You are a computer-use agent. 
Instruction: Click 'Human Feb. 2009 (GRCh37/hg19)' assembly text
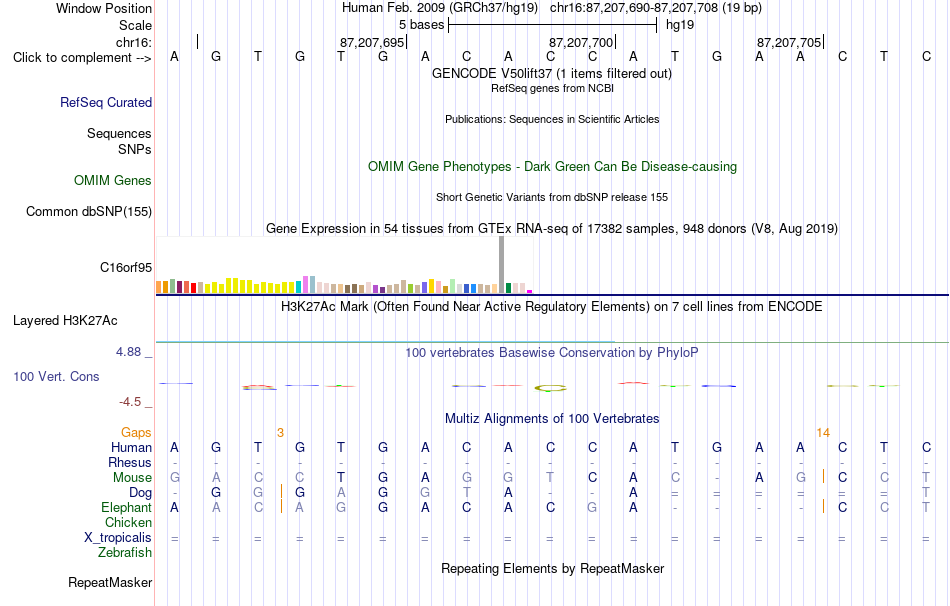pyautogui.click(x=440, y=8)
